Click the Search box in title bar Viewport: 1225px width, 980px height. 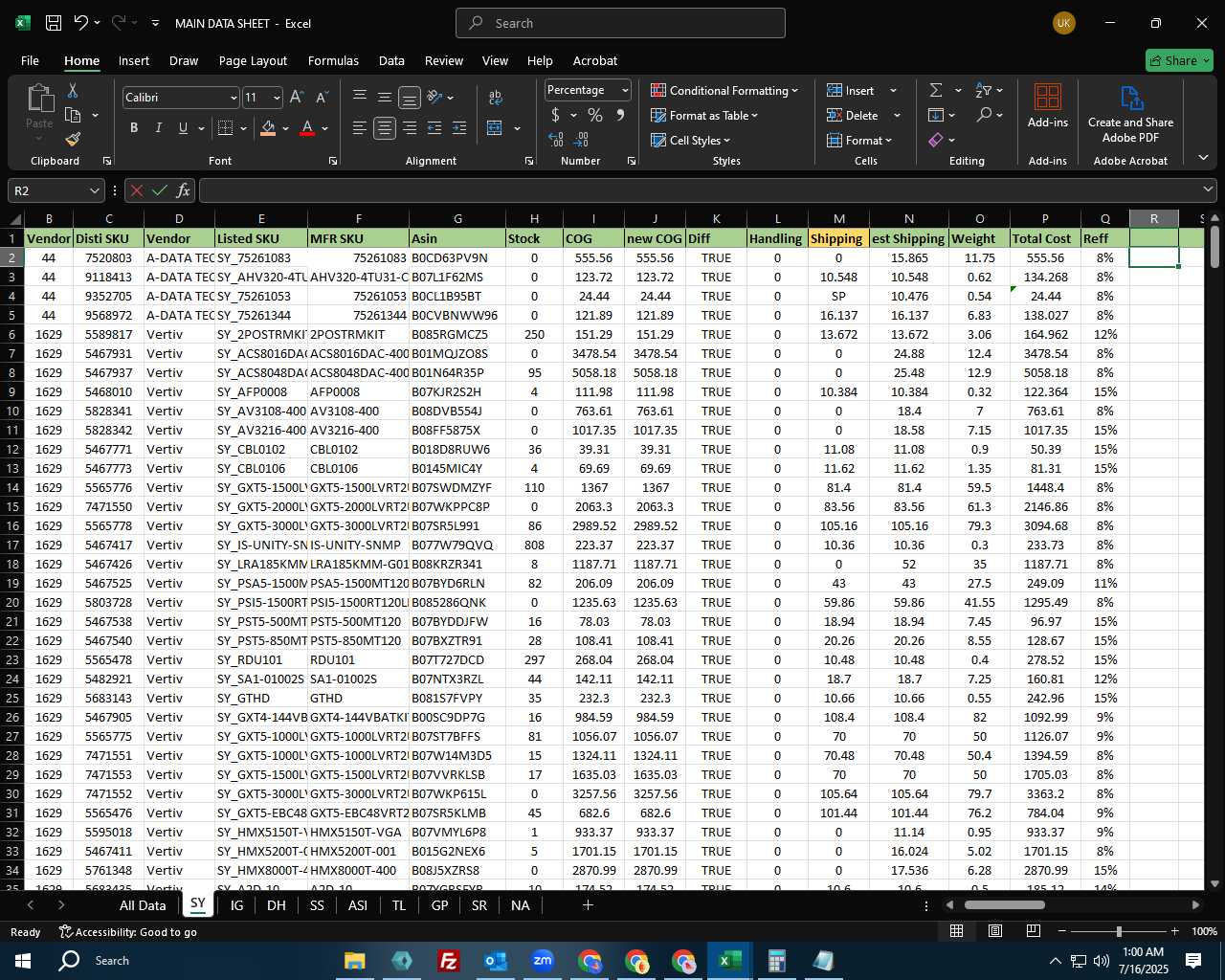[x=620, y=23]
